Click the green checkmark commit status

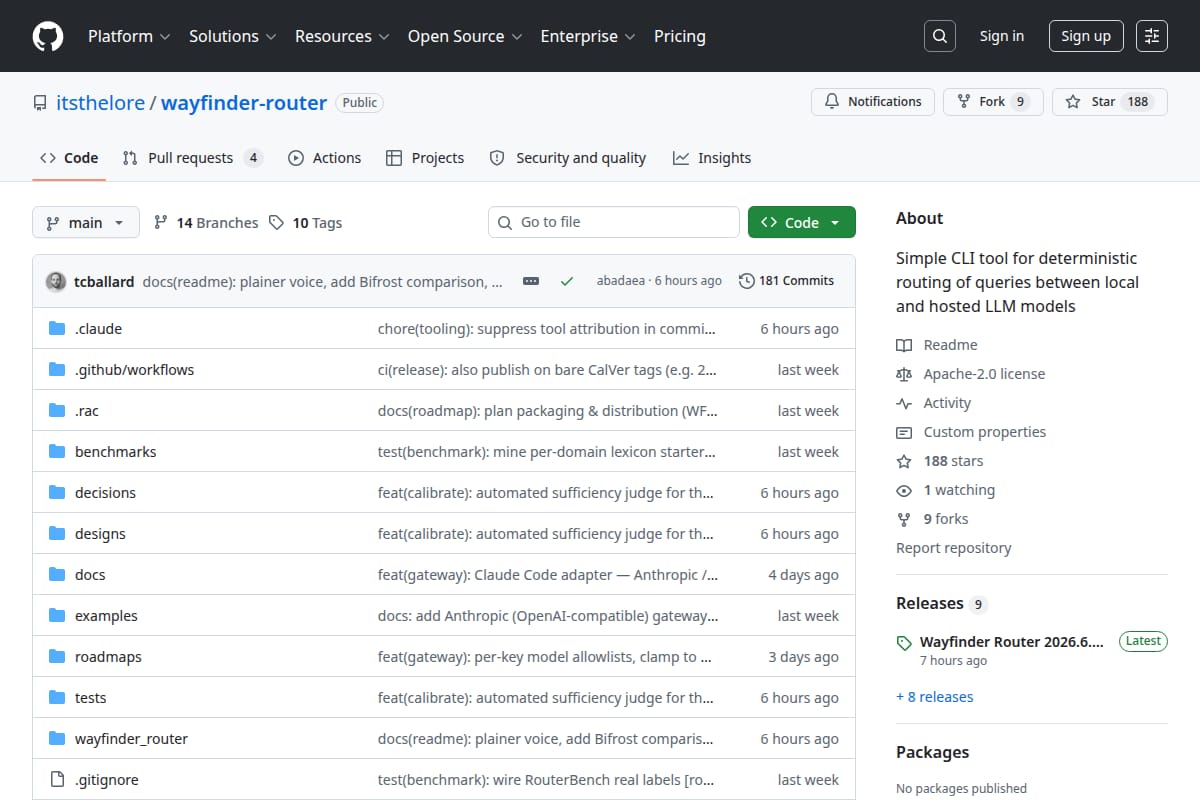(567, 282)
